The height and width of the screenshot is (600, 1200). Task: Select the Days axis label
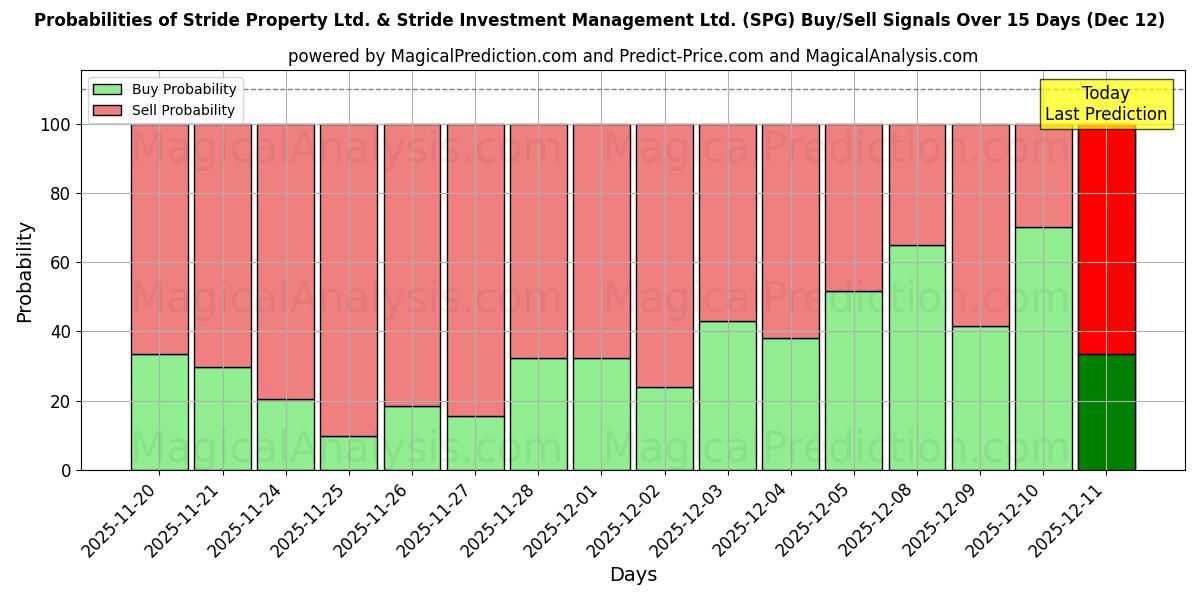coord(634,574)
